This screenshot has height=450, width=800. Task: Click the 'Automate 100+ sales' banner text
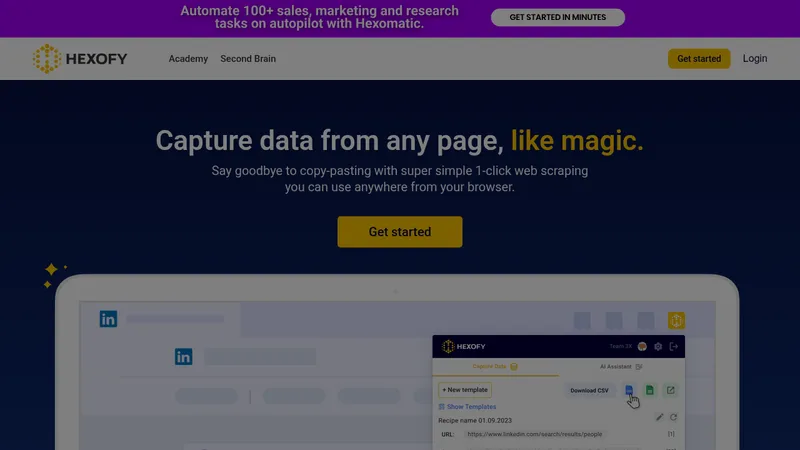[319, 17]
